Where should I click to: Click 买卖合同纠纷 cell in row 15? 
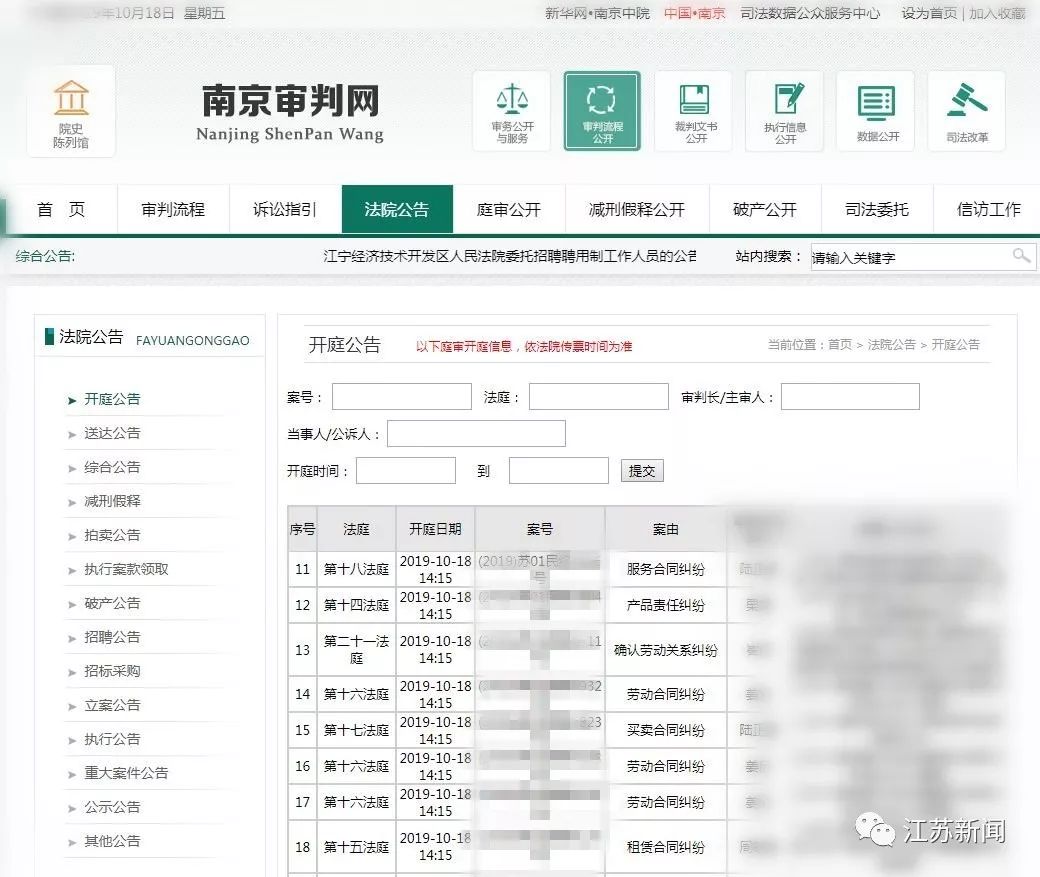[665, 730]
